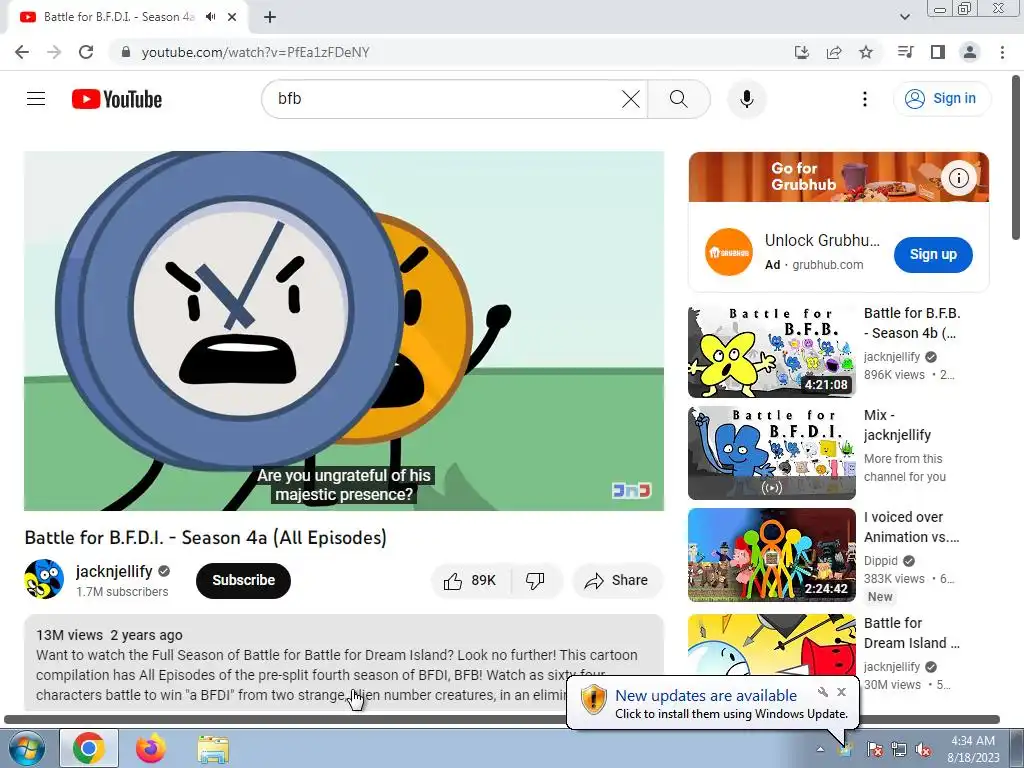Click the address bar URL
Viewport: 1024px width, 768px height.
click(255, 52)
